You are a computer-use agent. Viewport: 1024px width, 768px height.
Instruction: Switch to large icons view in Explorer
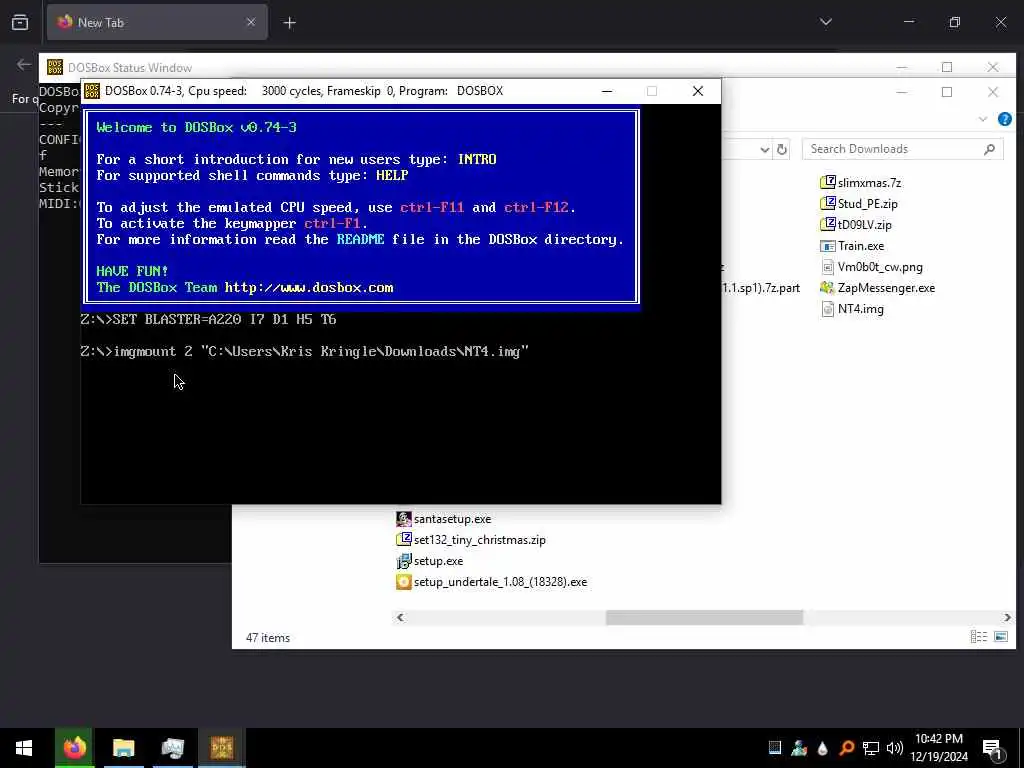pyautogui.click(x=1000, y=637)
